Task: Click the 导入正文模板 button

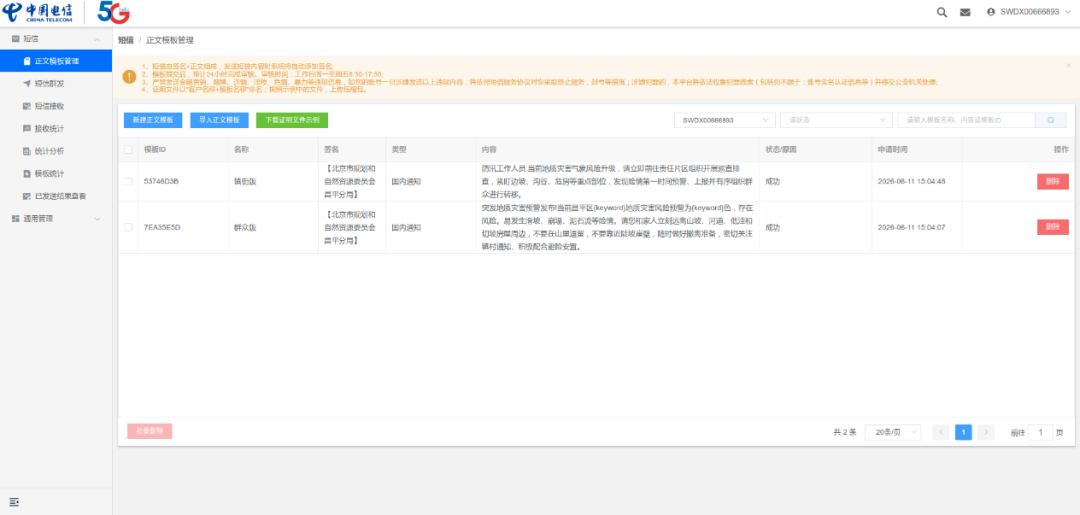Action: [x=219, y=120]
